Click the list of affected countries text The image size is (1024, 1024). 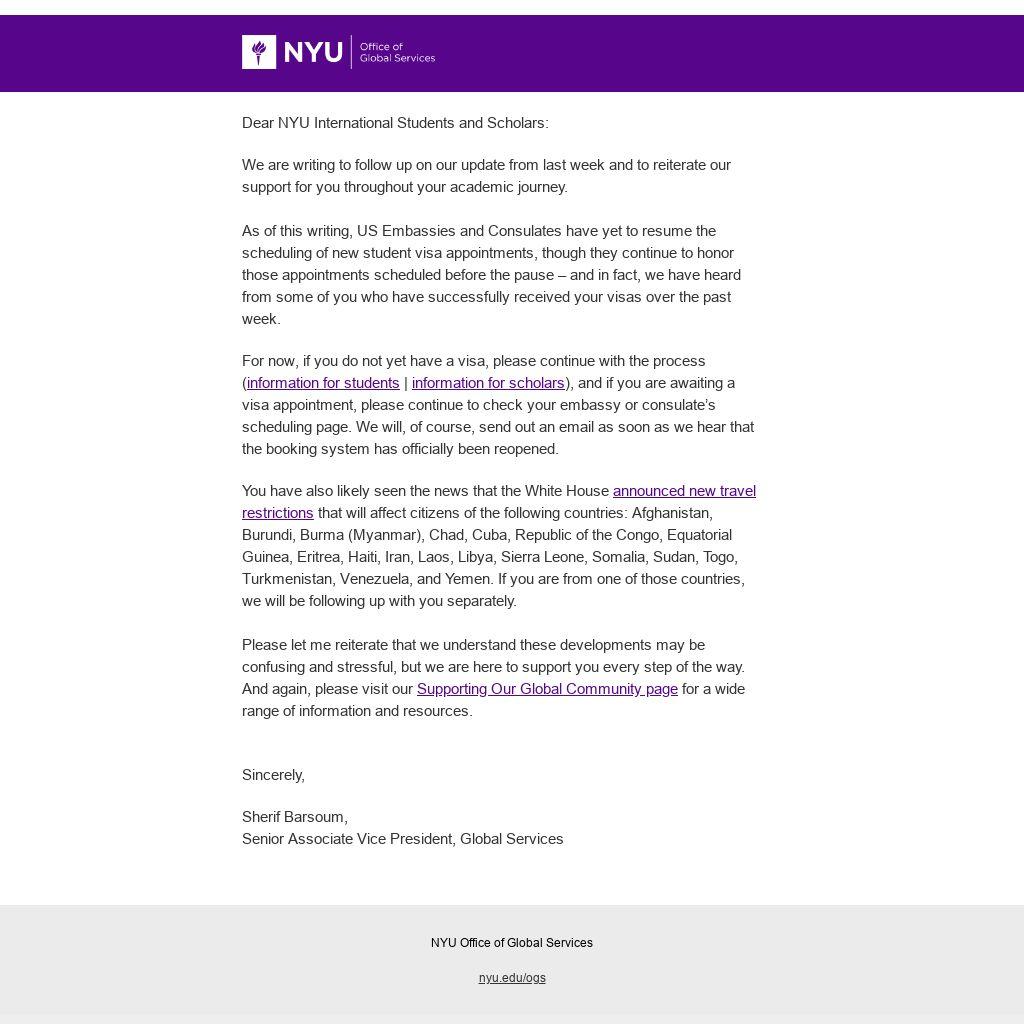(493, 557)
